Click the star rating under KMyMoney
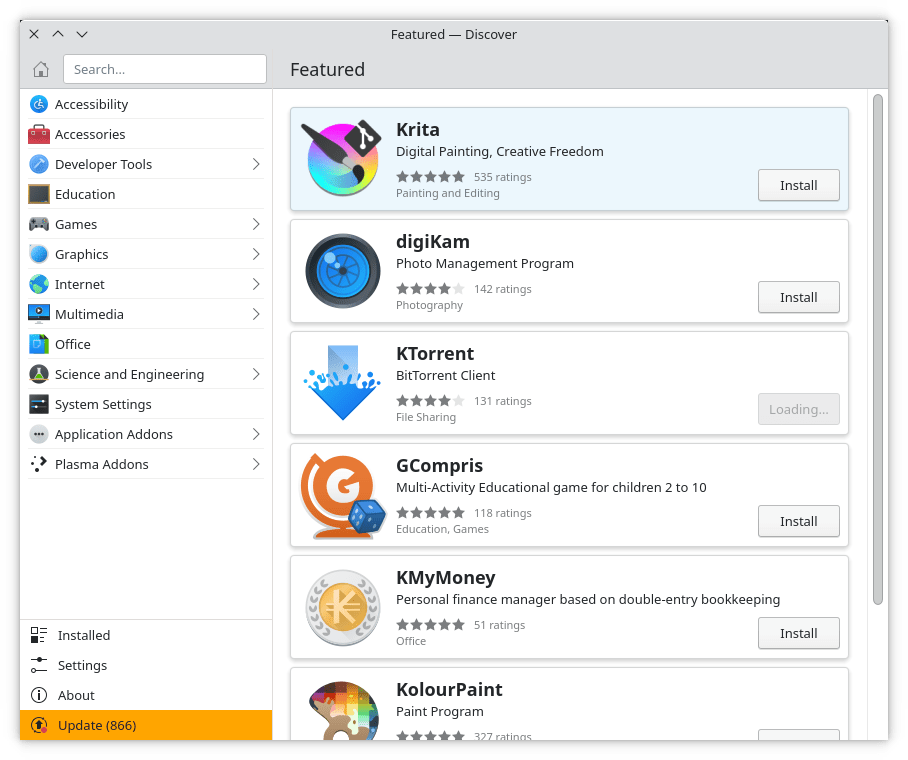Screen dimensions: 908x760 (430, 624)
